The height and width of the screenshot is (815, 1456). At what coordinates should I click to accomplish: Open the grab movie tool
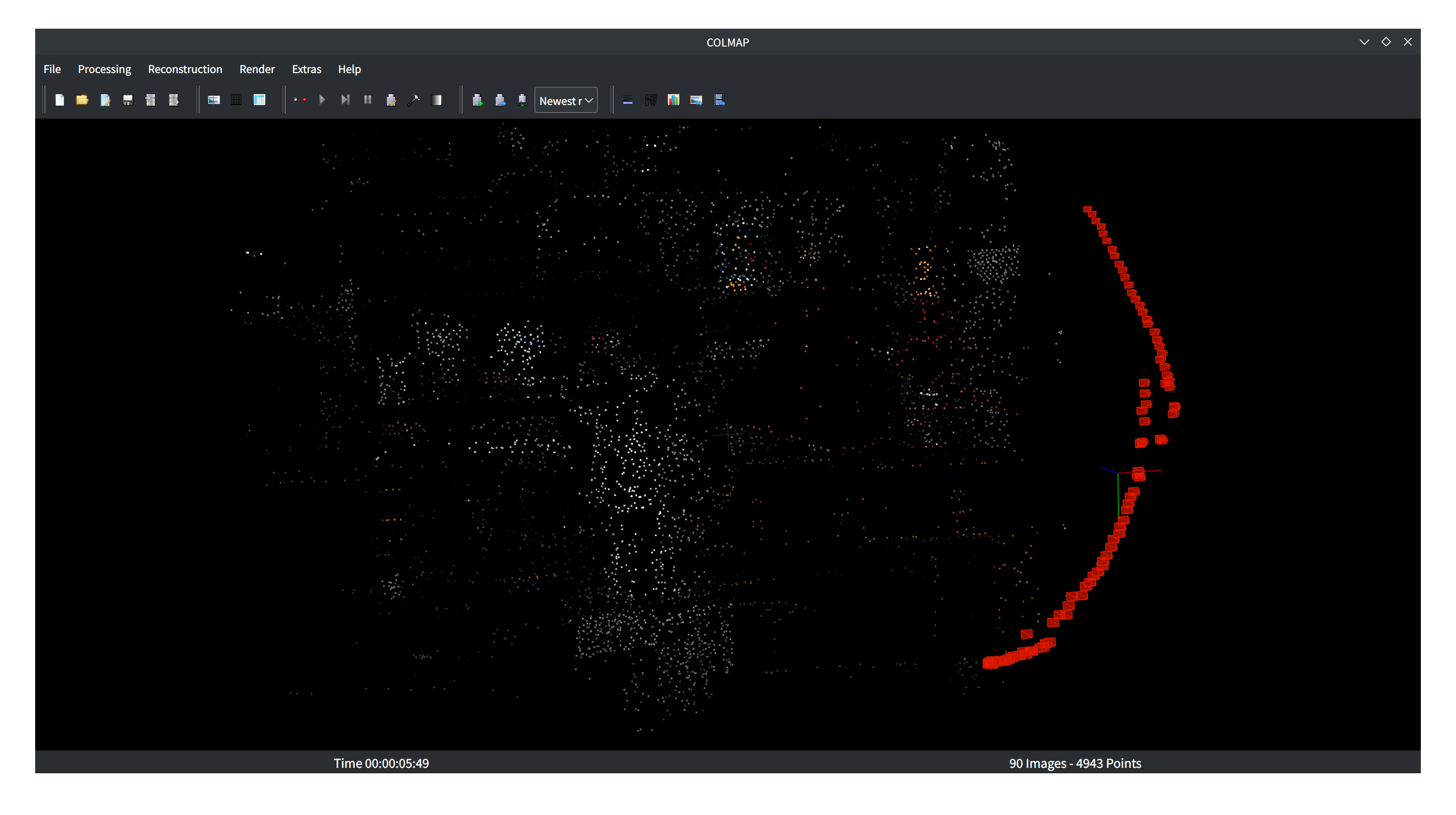coord(719,100)
